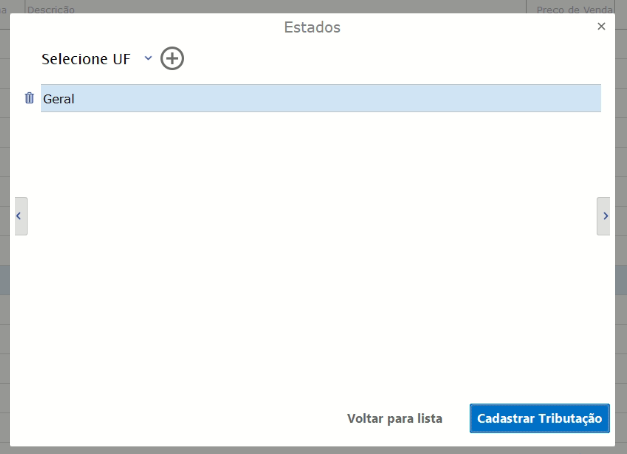
Task: Select the Geral row in the list
Action: pyautogui.click(x=320, y=98)
